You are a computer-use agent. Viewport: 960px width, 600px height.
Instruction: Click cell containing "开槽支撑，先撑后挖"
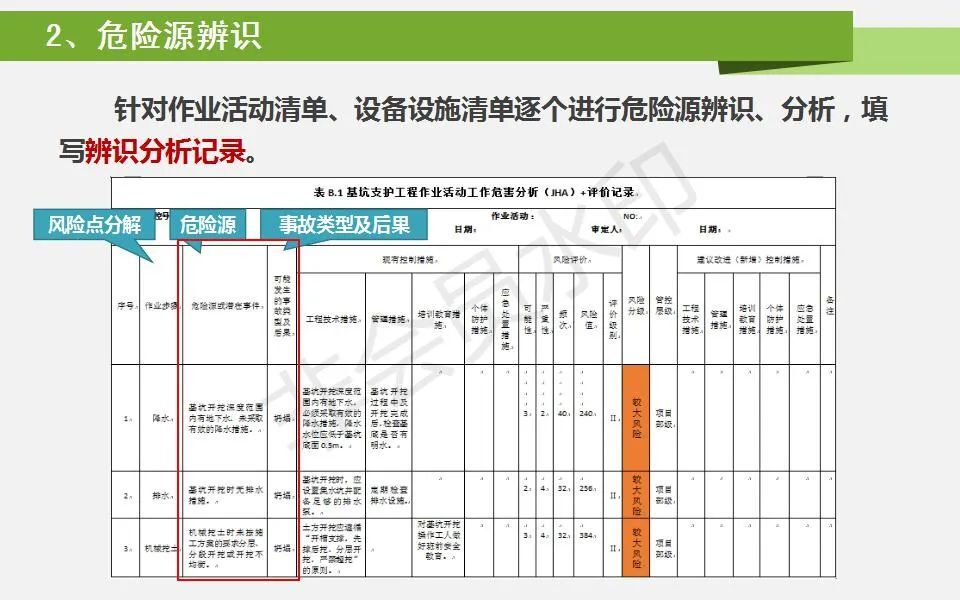click(332, 549)
